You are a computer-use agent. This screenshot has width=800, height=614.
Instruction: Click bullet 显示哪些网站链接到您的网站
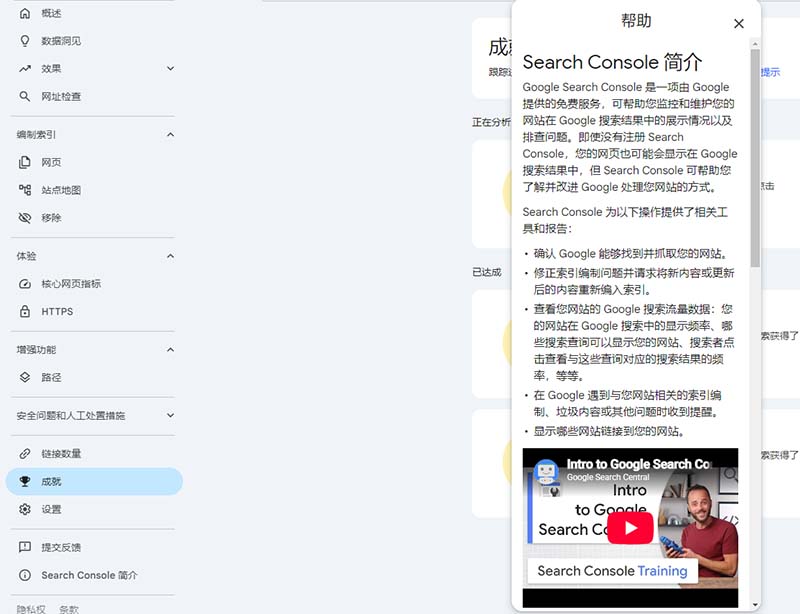[x=609, y=431]
